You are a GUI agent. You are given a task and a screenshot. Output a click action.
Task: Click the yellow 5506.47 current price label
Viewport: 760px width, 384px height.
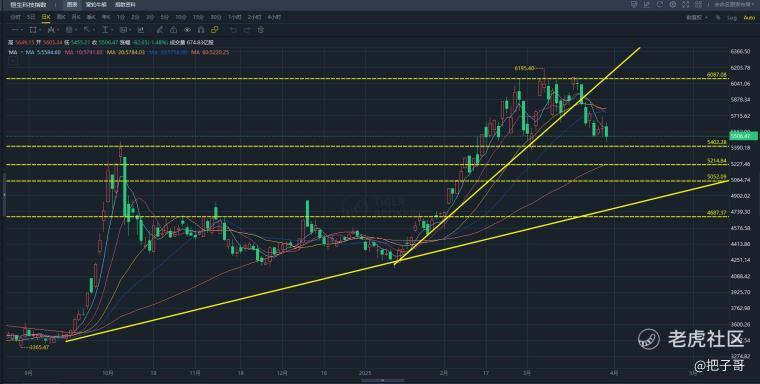coord(743,137)
